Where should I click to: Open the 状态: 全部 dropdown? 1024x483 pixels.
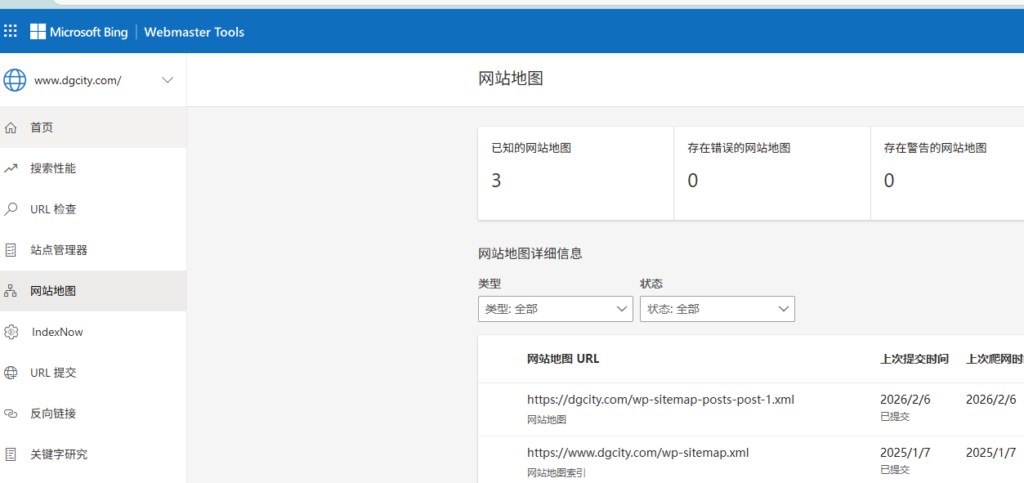(x=717, y=309)
